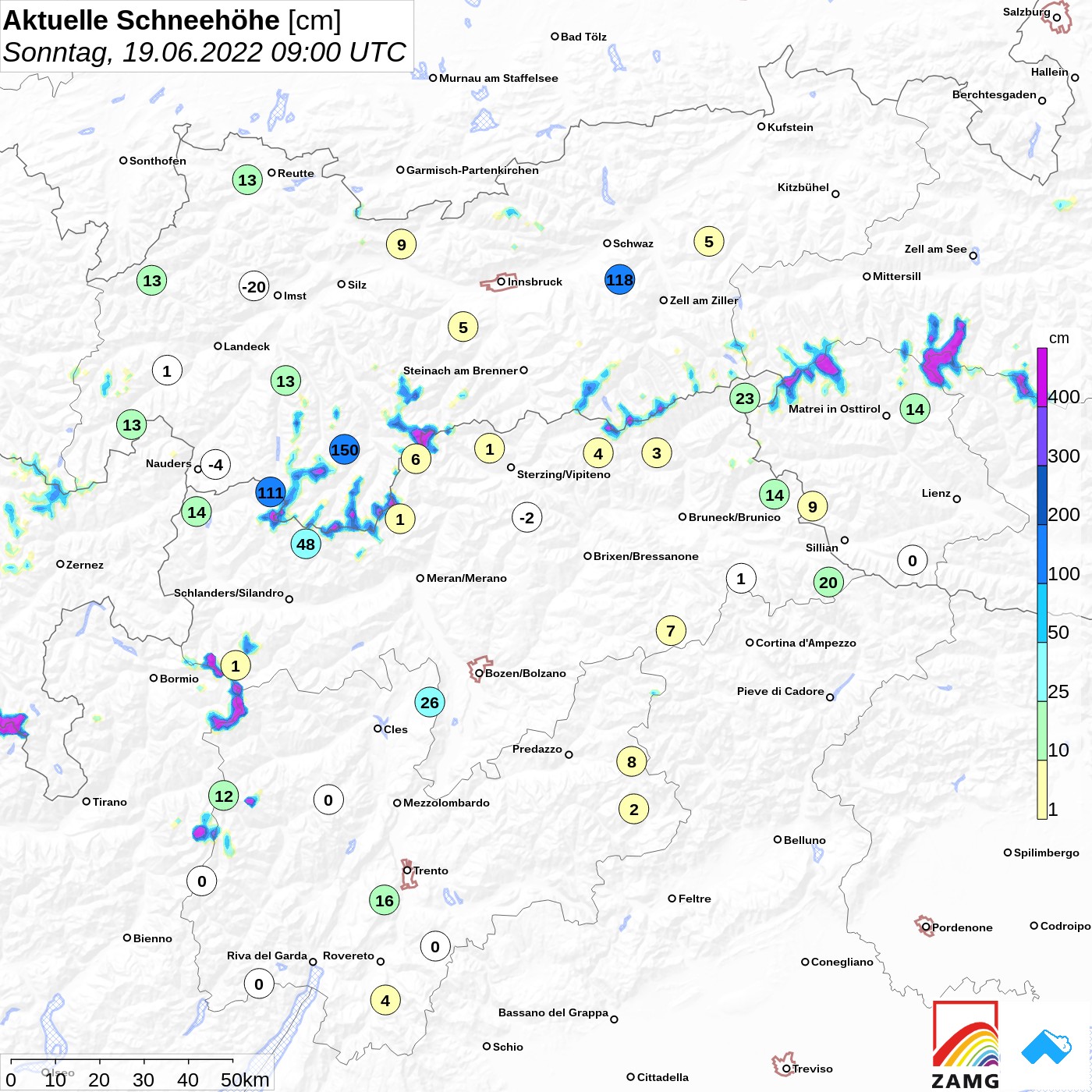Click the blue cloud logo beside ZAMG
This screenshot has width=1092, height=1092.
(x=1047, y=1047)
